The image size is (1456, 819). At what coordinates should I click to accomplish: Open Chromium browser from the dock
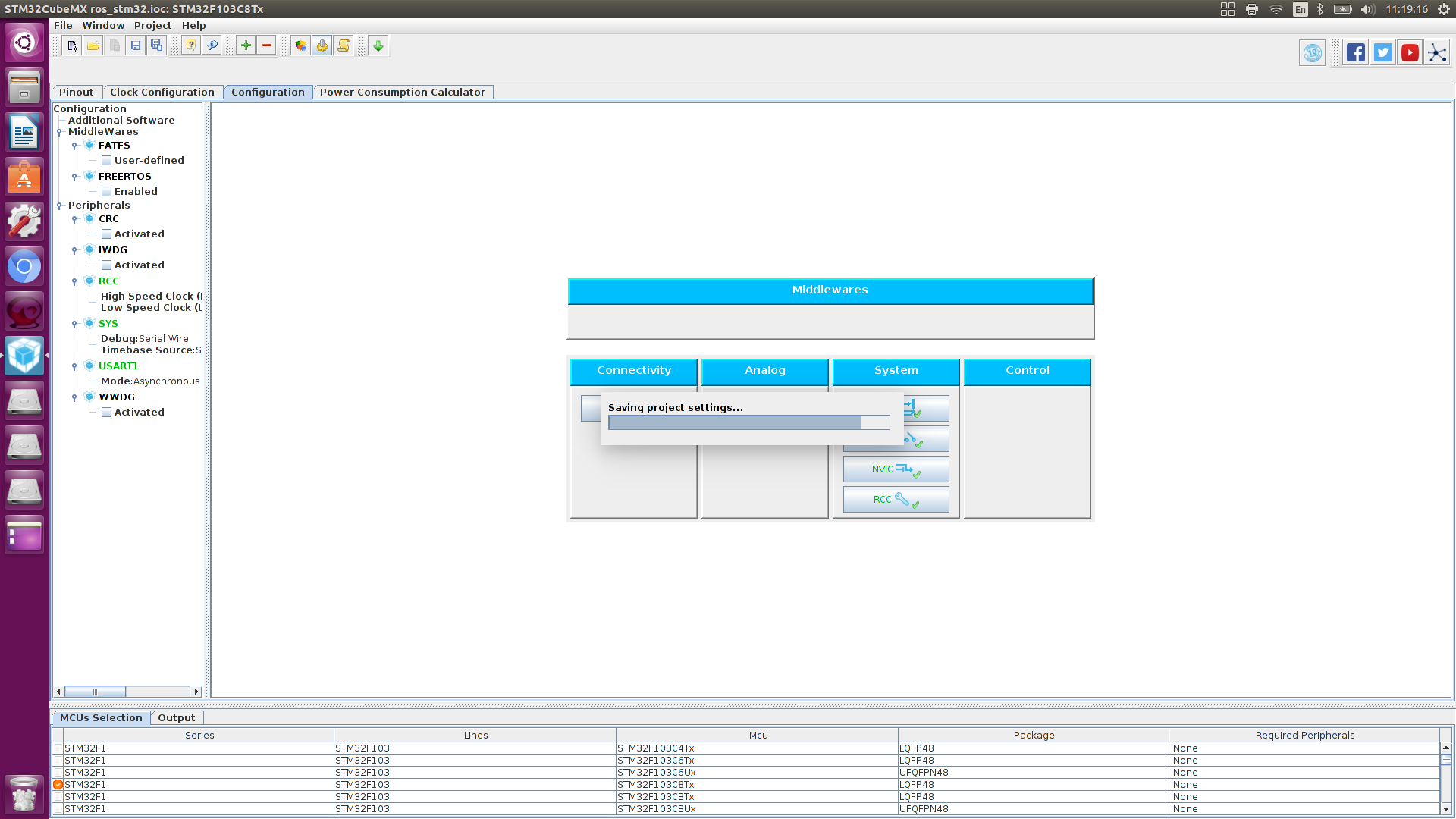24,267
